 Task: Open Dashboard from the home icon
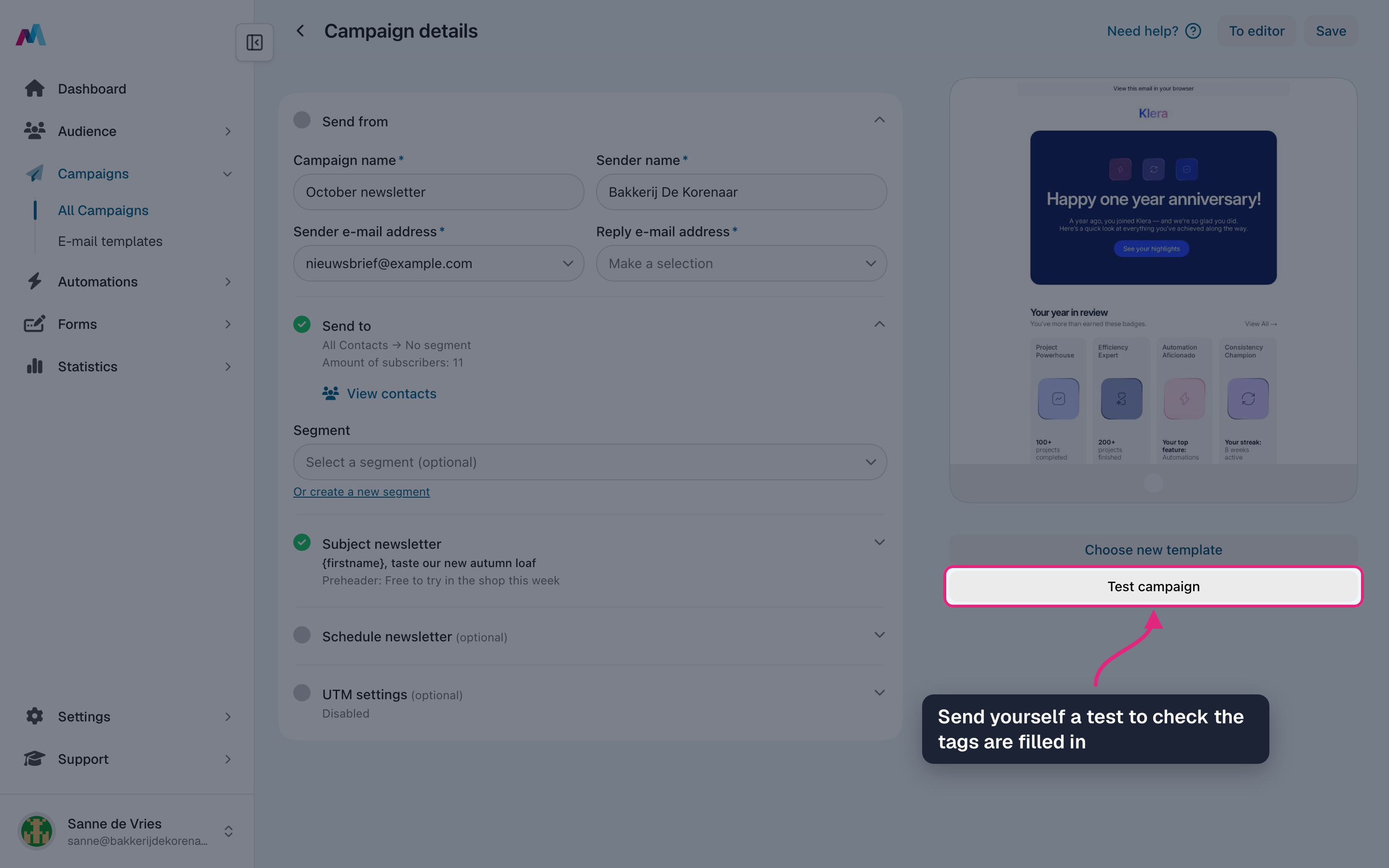[x=34, y=88]
